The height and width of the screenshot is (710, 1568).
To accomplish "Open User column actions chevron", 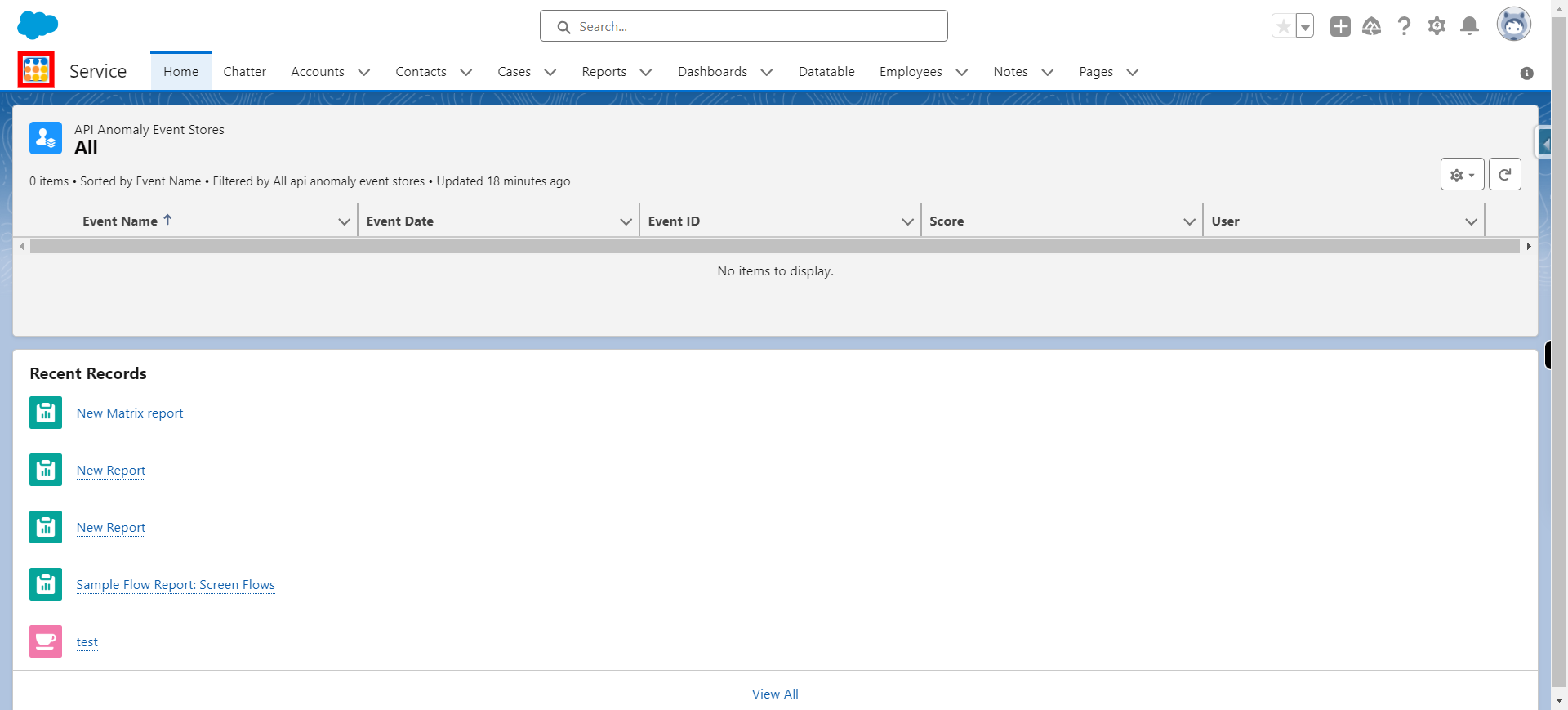I will click(x=1472, y=221).
